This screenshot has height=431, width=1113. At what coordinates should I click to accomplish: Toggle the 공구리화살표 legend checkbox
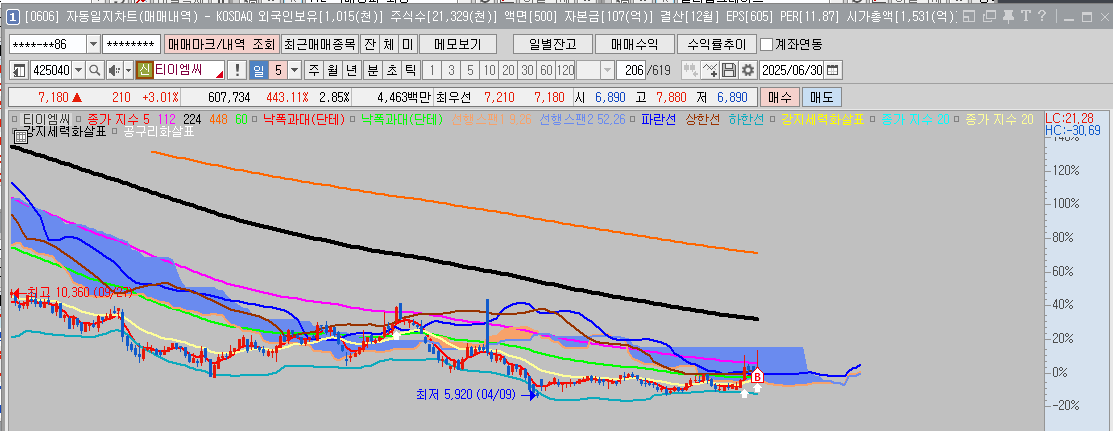click(116, 131)
